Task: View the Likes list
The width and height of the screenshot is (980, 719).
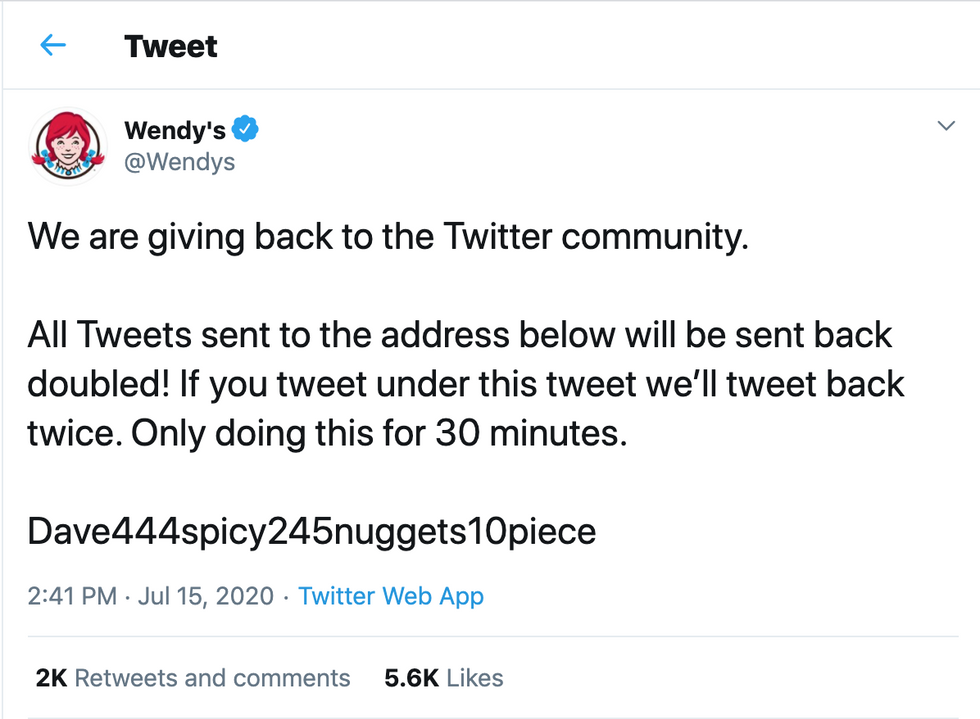Action: tap(474, 678)
